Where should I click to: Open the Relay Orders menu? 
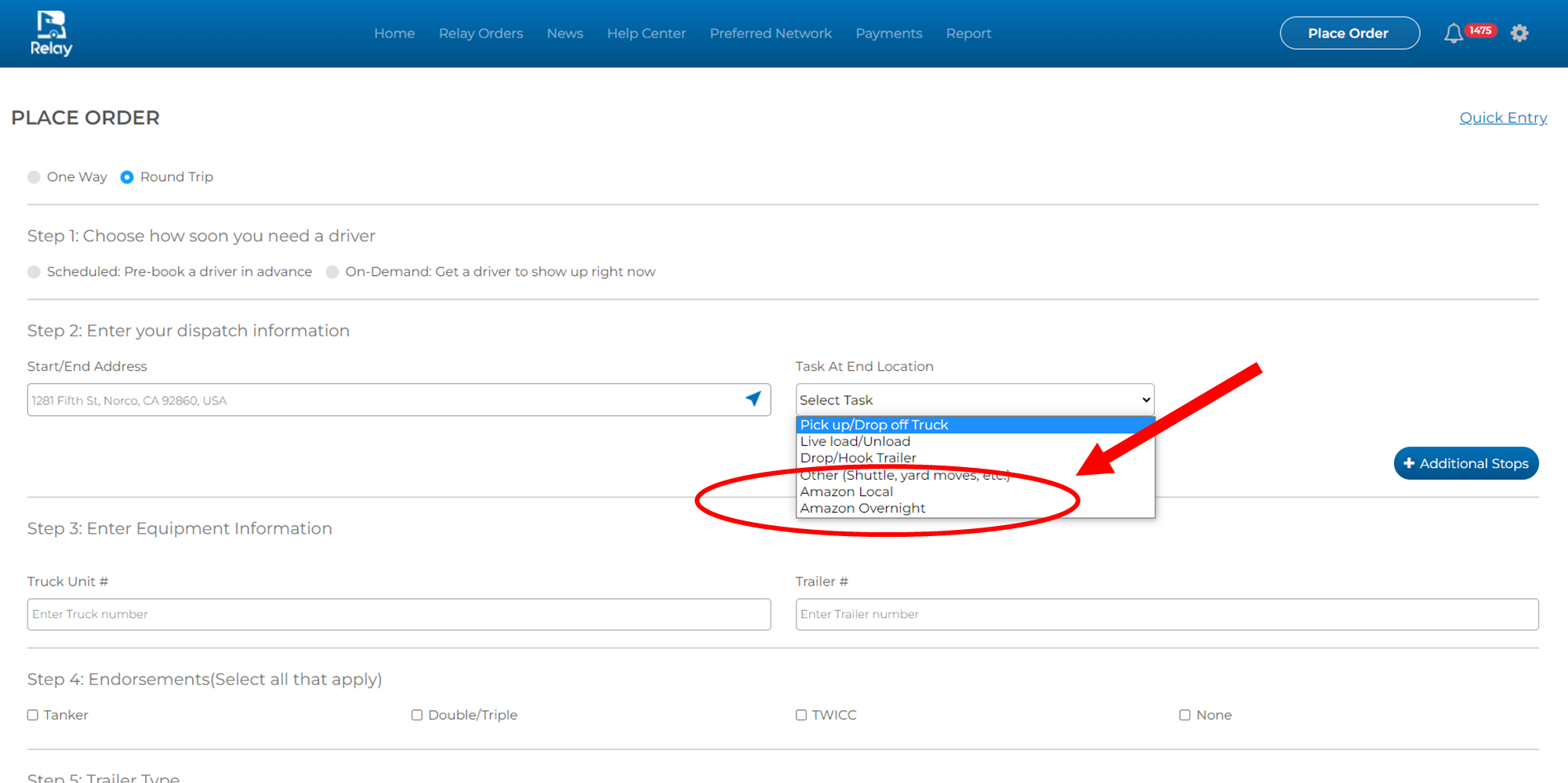point(481,34)
